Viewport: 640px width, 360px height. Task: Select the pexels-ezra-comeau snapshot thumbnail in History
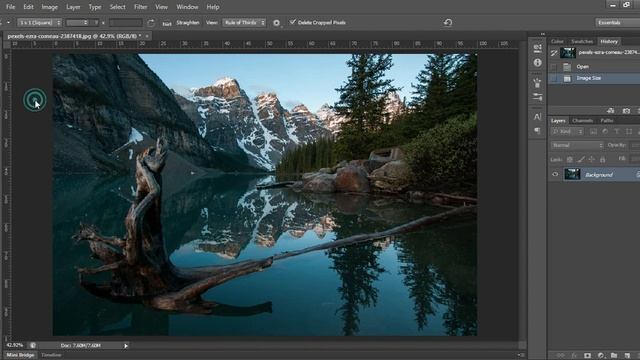(x=567, y=53)
